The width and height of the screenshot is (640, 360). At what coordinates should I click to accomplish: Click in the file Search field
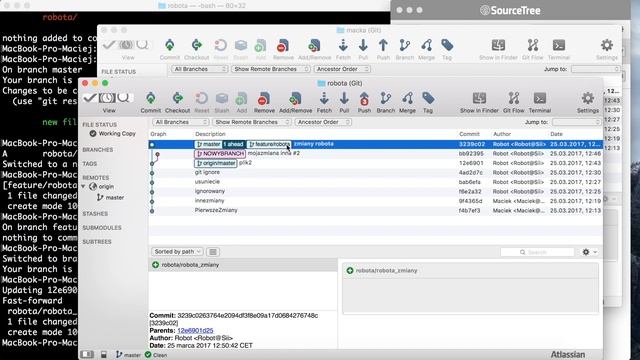click(x=537, y=252)
